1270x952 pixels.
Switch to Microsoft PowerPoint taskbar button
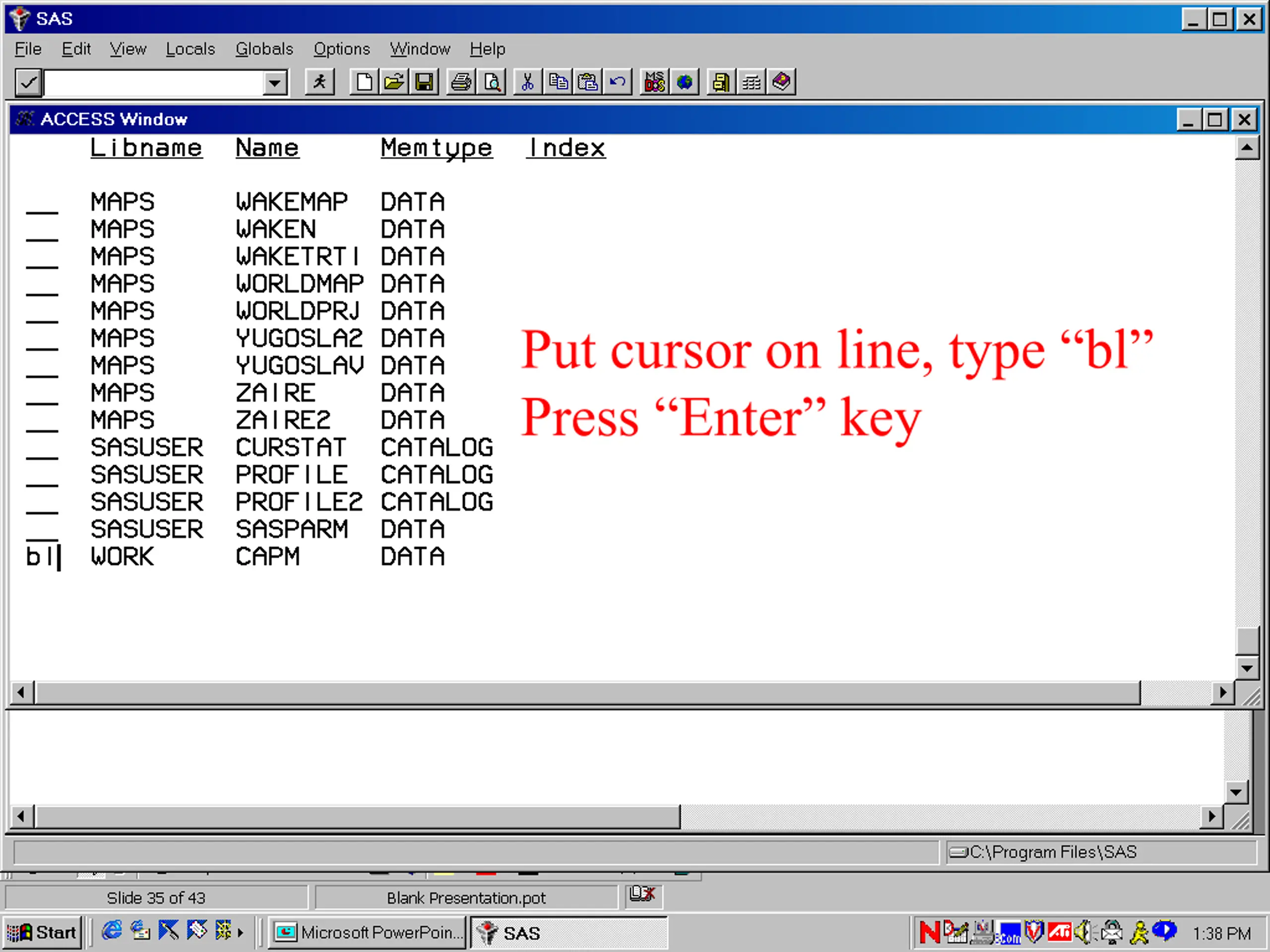pos(368,933)
